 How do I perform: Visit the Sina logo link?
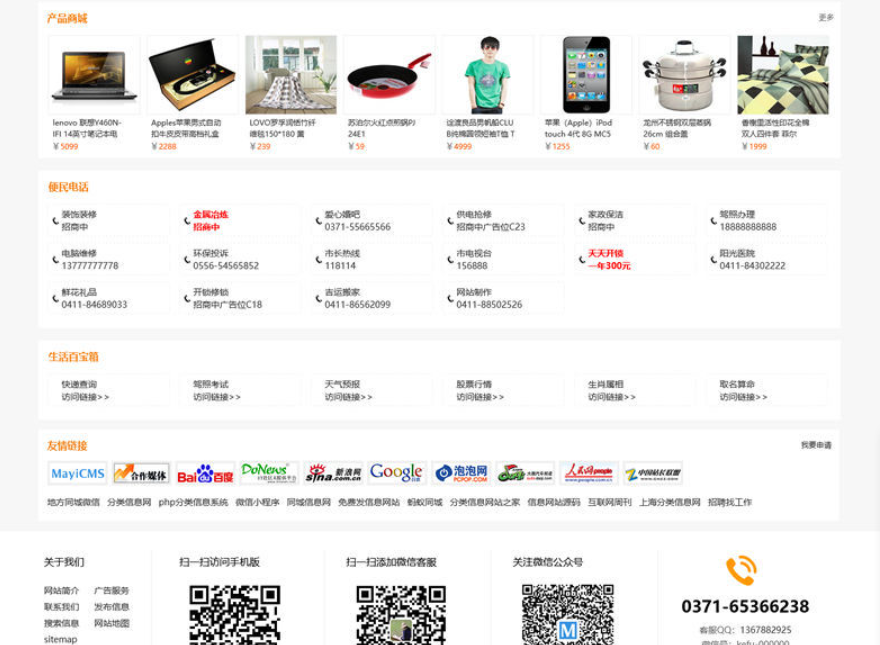333,473
